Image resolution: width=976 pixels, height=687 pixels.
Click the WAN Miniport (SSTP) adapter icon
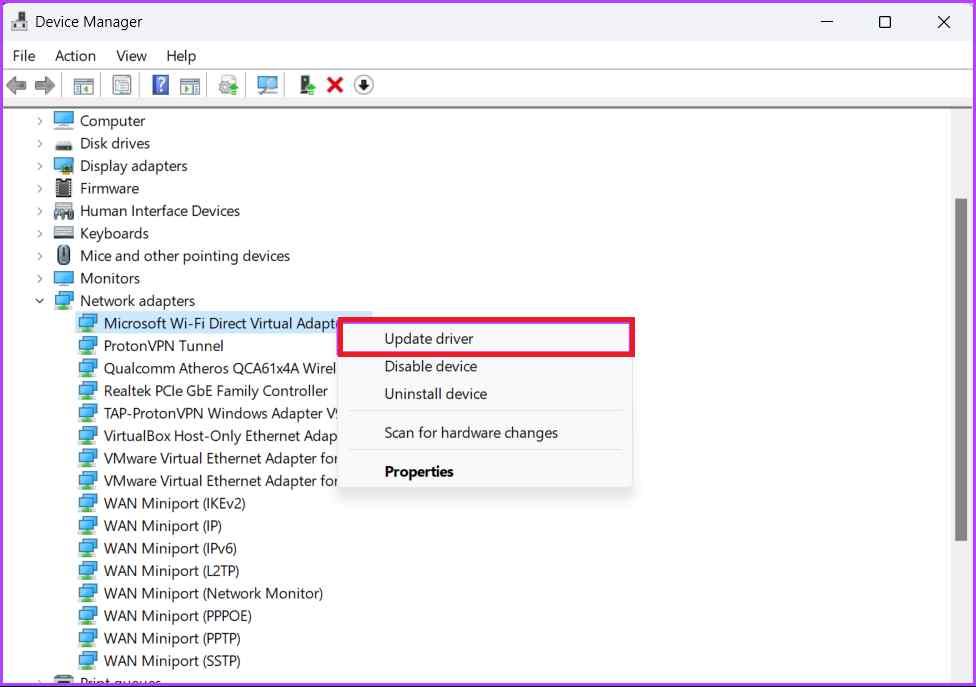(x=88, y=660)
